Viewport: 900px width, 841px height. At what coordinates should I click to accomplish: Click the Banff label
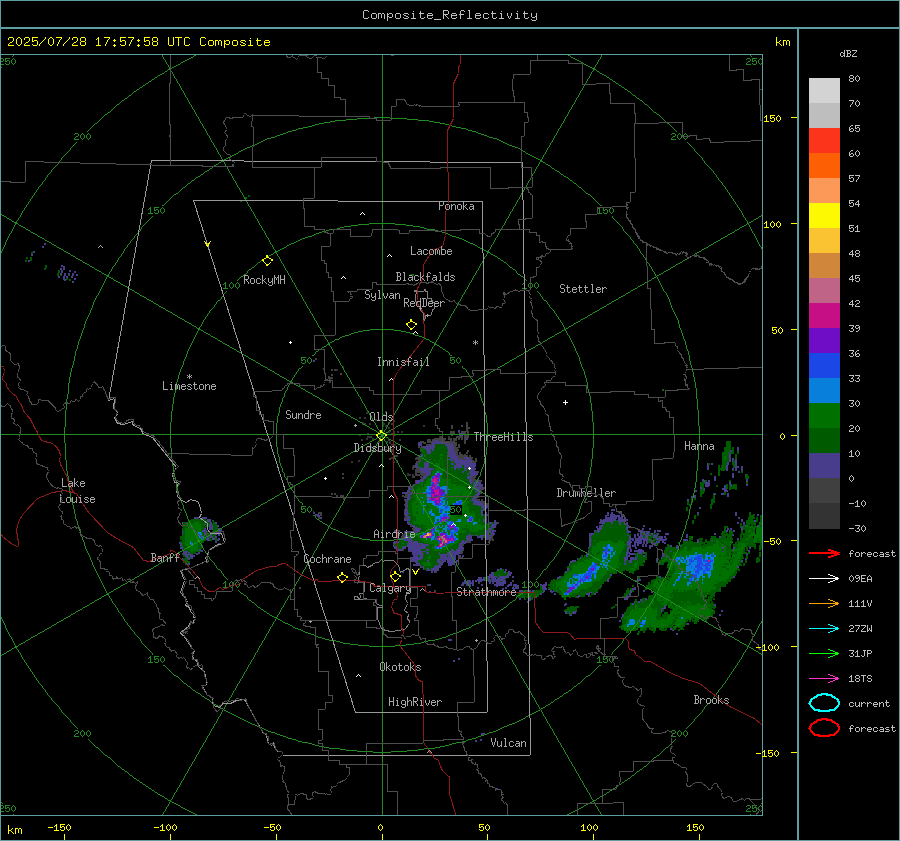tap(165, 557)
